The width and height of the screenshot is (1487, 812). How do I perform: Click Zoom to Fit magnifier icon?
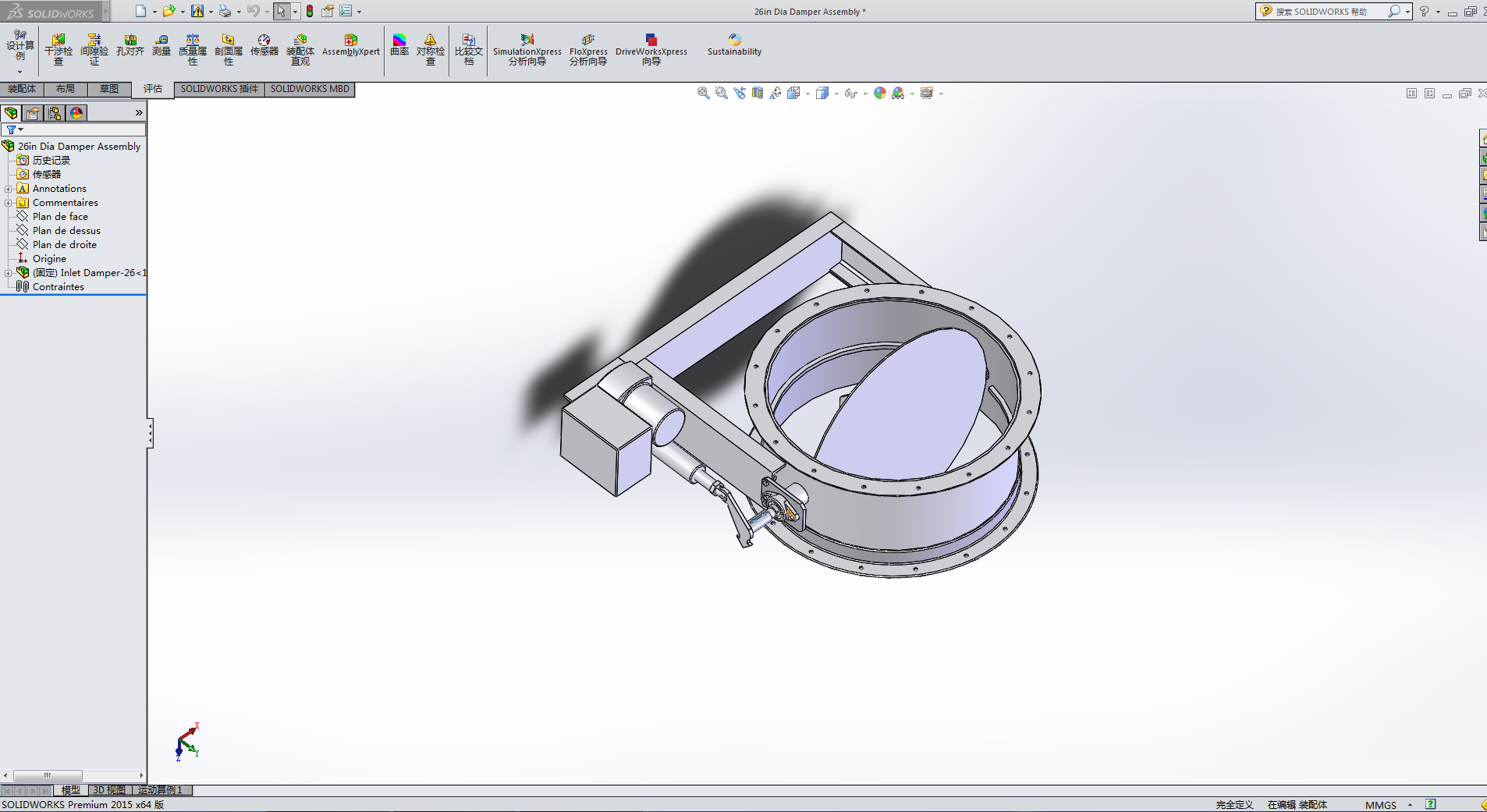pyautogui.click(x=703, y=93)
